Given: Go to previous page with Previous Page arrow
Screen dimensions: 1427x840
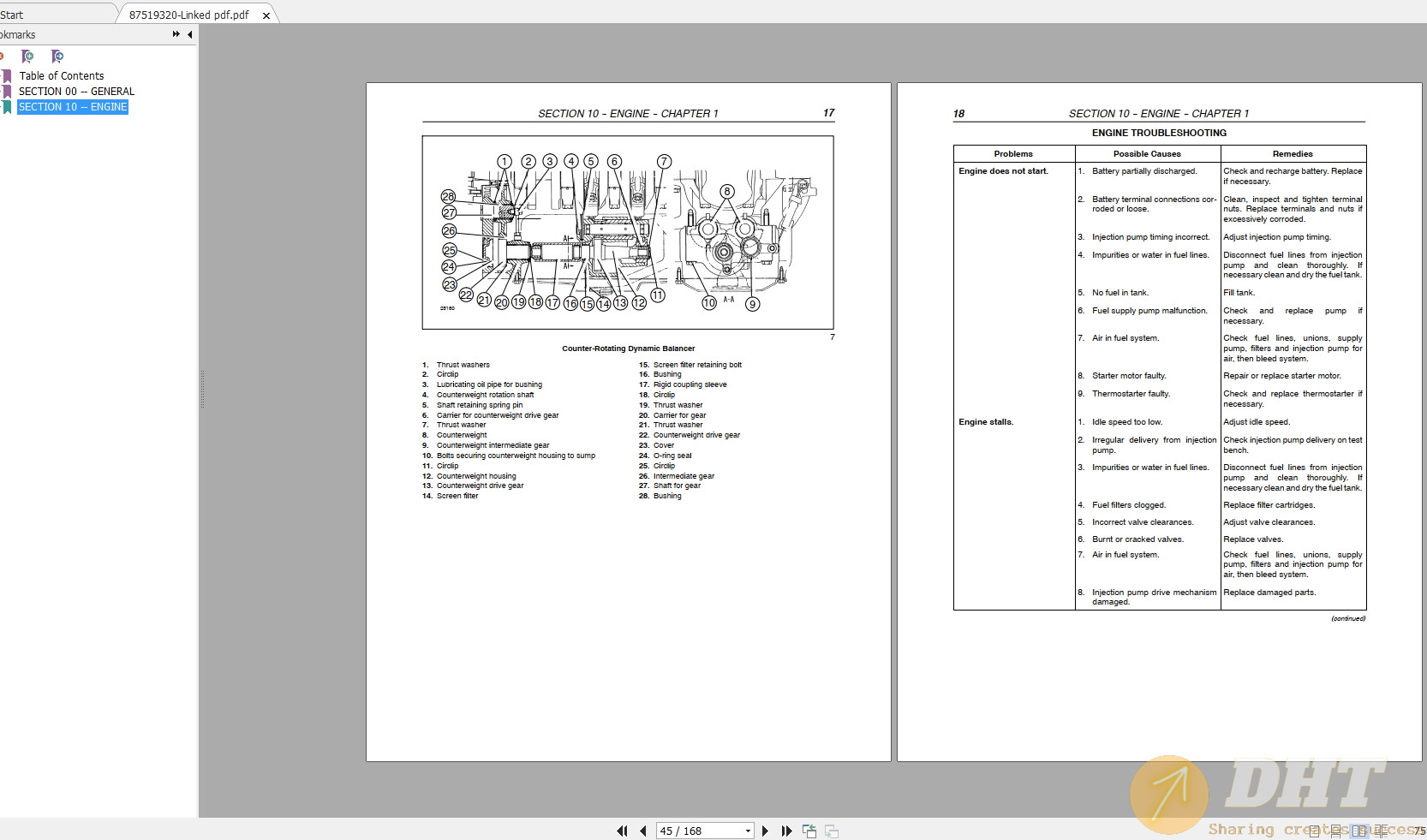Looking at the screenshot, I should (644, 831).
